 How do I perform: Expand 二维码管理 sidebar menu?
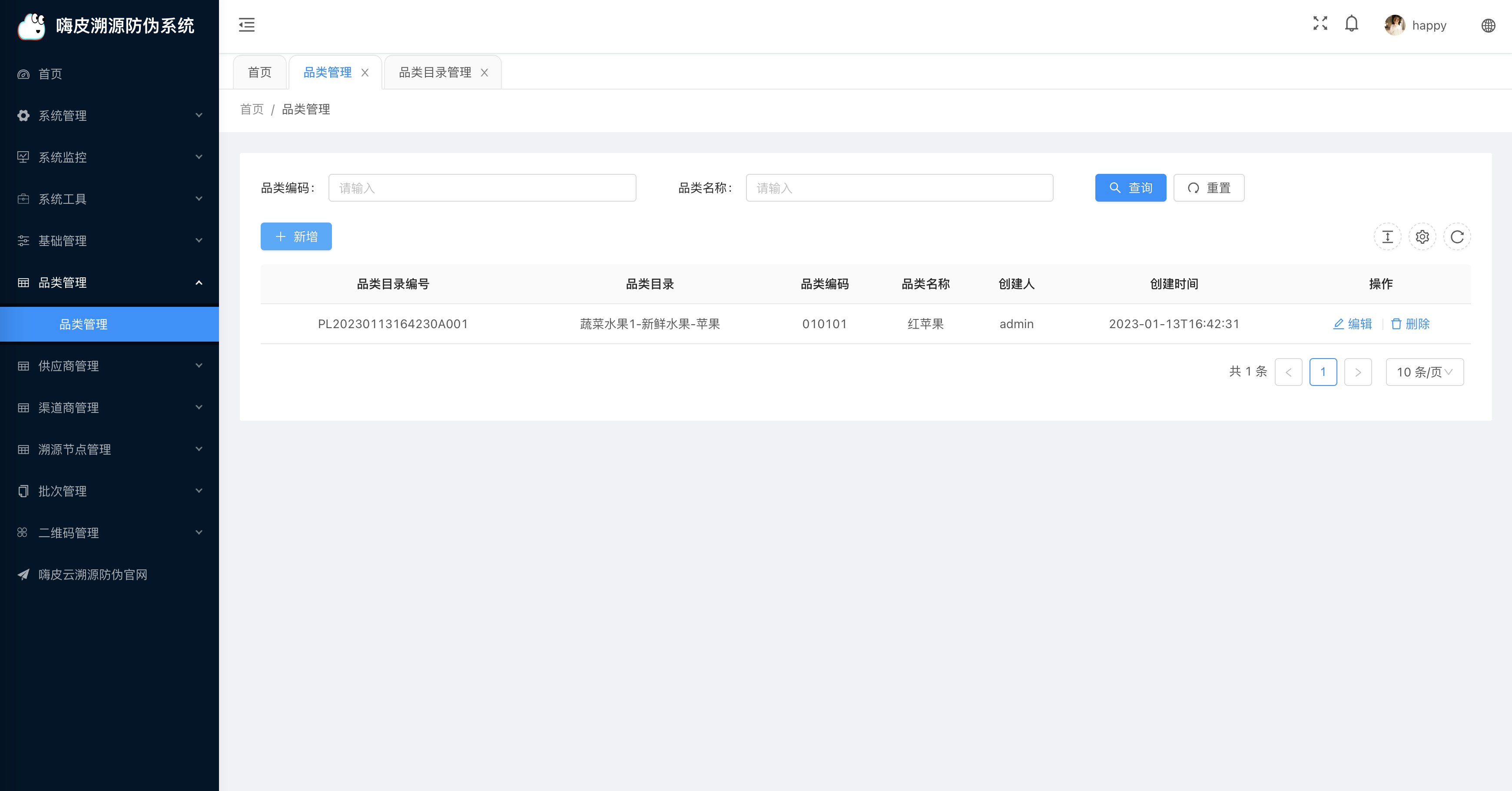pyautogui.click(x=109, y=532)
